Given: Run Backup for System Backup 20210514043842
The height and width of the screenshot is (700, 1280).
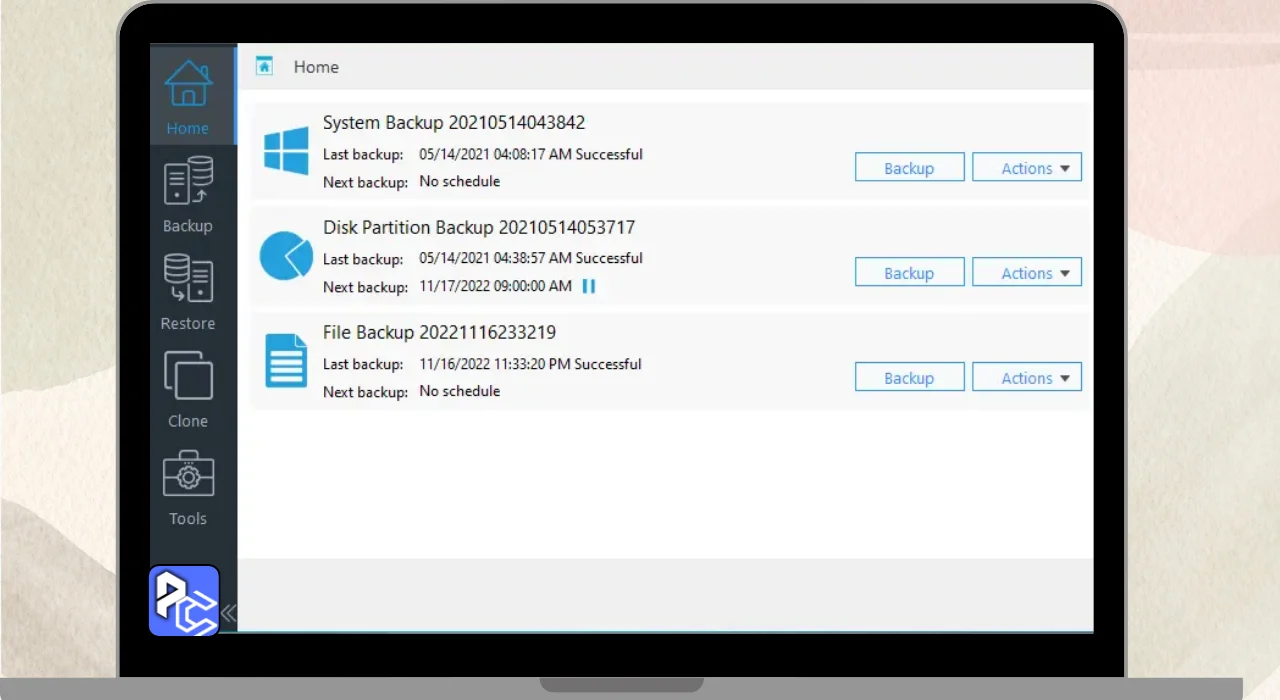Looking at the screenshot, I should pyautogui.click(x=909, y=168).
